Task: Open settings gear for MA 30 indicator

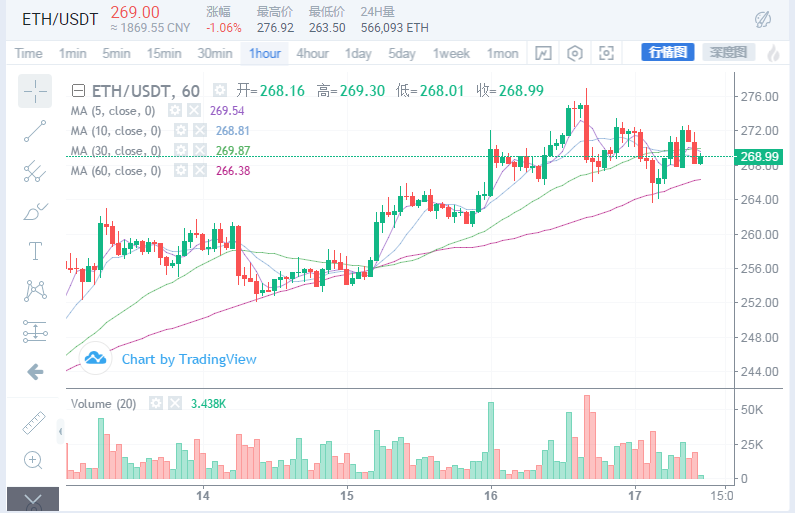Action: click(x=180, y=151)
